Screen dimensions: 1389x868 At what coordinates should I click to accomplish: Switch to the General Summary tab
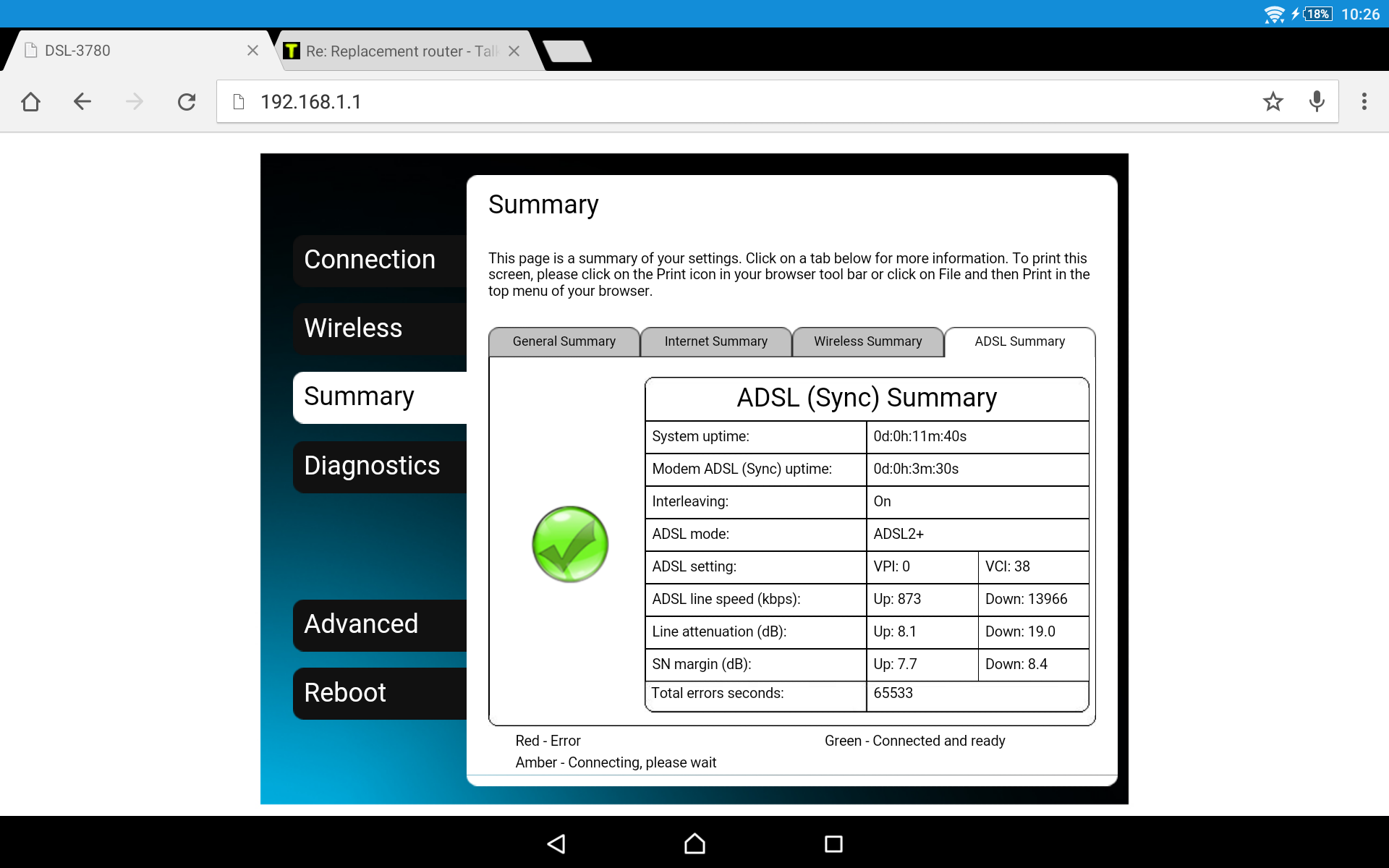click(x=564, y=341)
